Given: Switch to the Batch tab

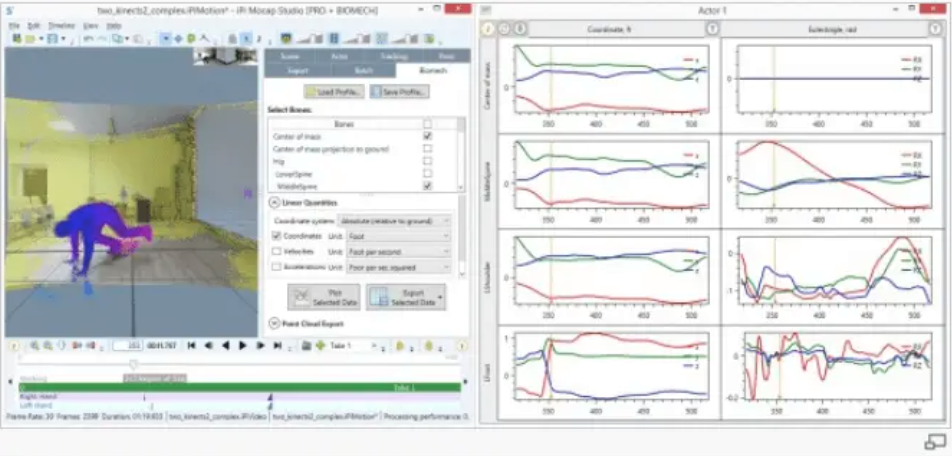Looking at the screenshot, I should [363, 70].
